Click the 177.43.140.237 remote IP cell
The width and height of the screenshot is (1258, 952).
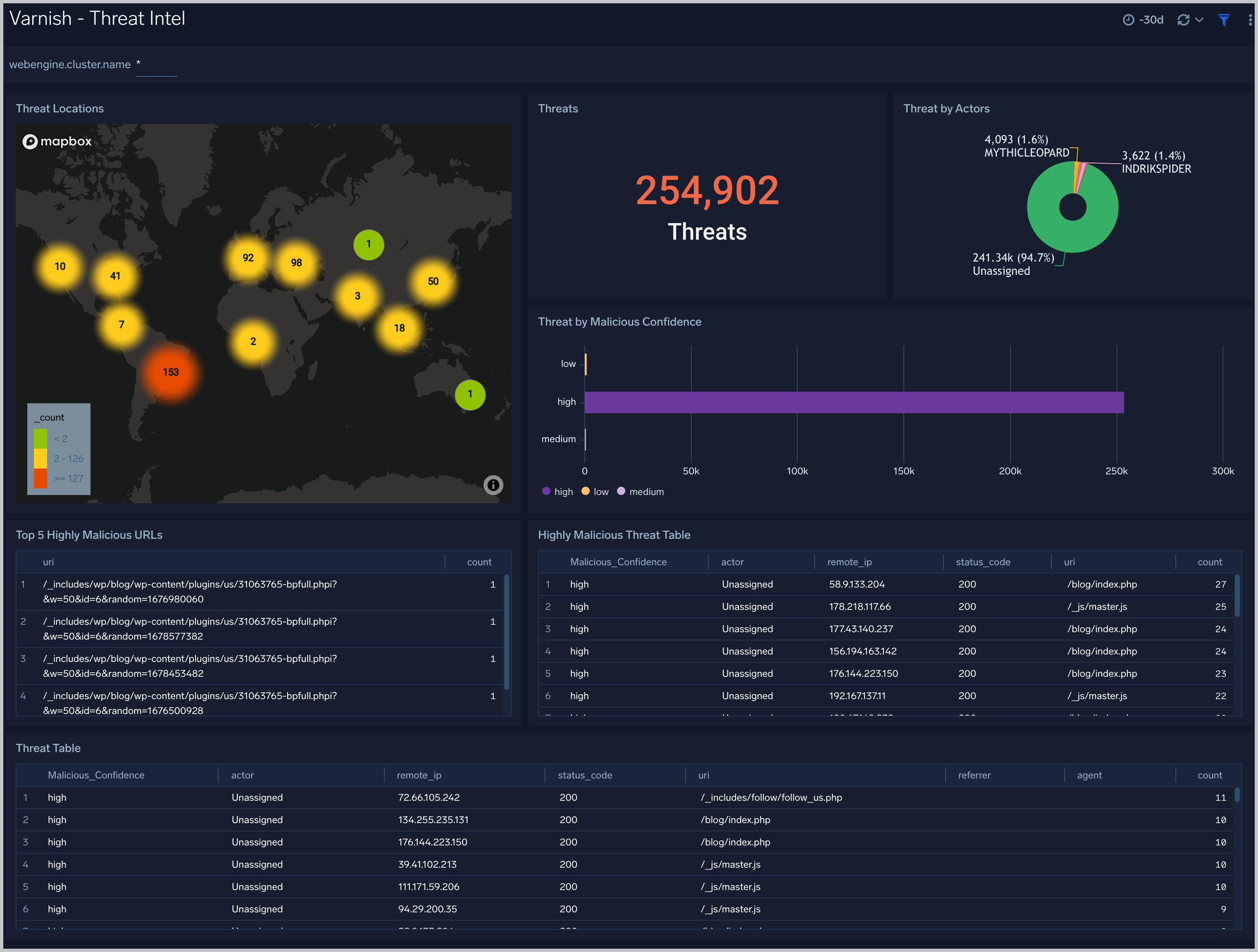(x=860, y=628)
